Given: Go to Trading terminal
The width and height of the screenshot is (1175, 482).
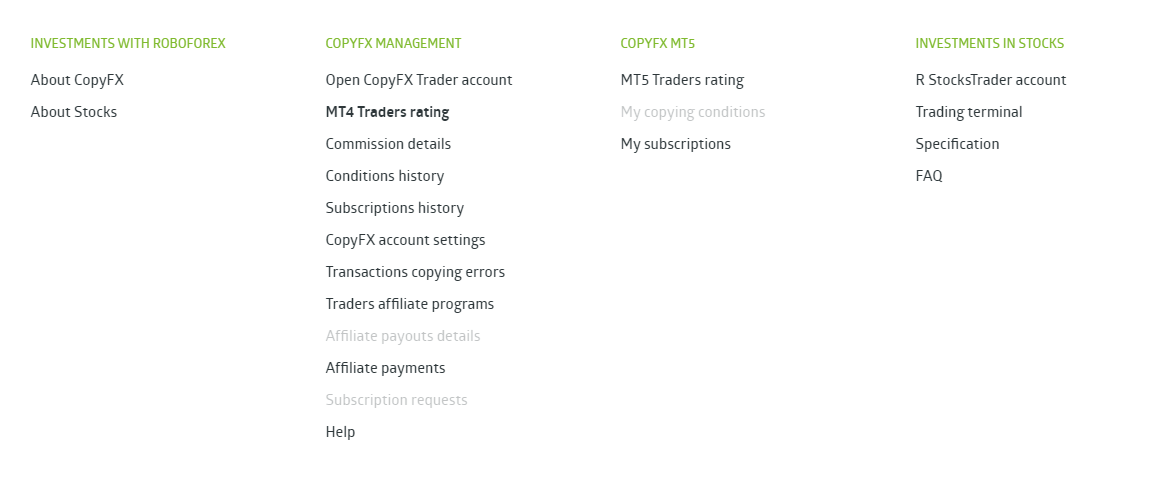Looking at the screenshot, I should 968,112.
